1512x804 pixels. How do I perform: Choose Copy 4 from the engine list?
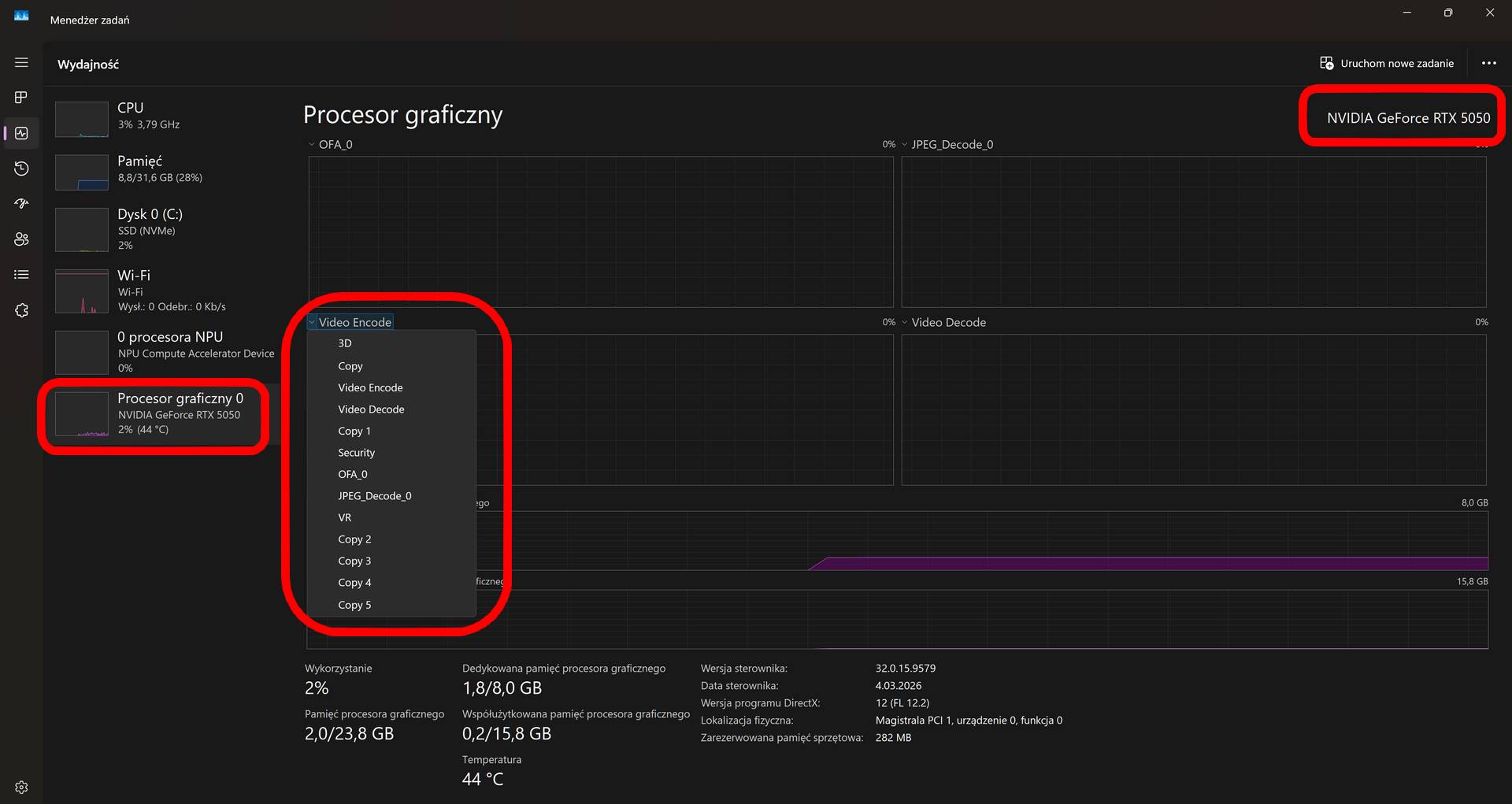pos(391,583)
